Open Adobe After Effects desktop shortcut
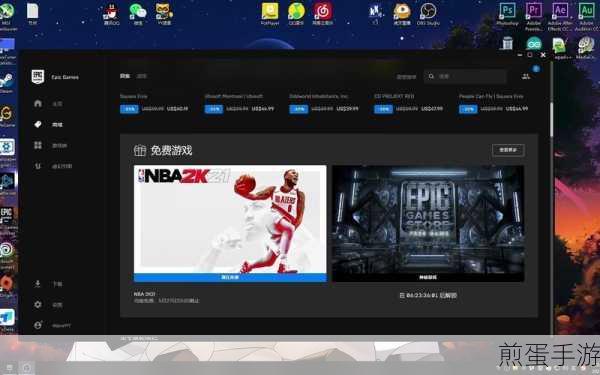This screenshot has width=600, height=375. tap(560, 15)
